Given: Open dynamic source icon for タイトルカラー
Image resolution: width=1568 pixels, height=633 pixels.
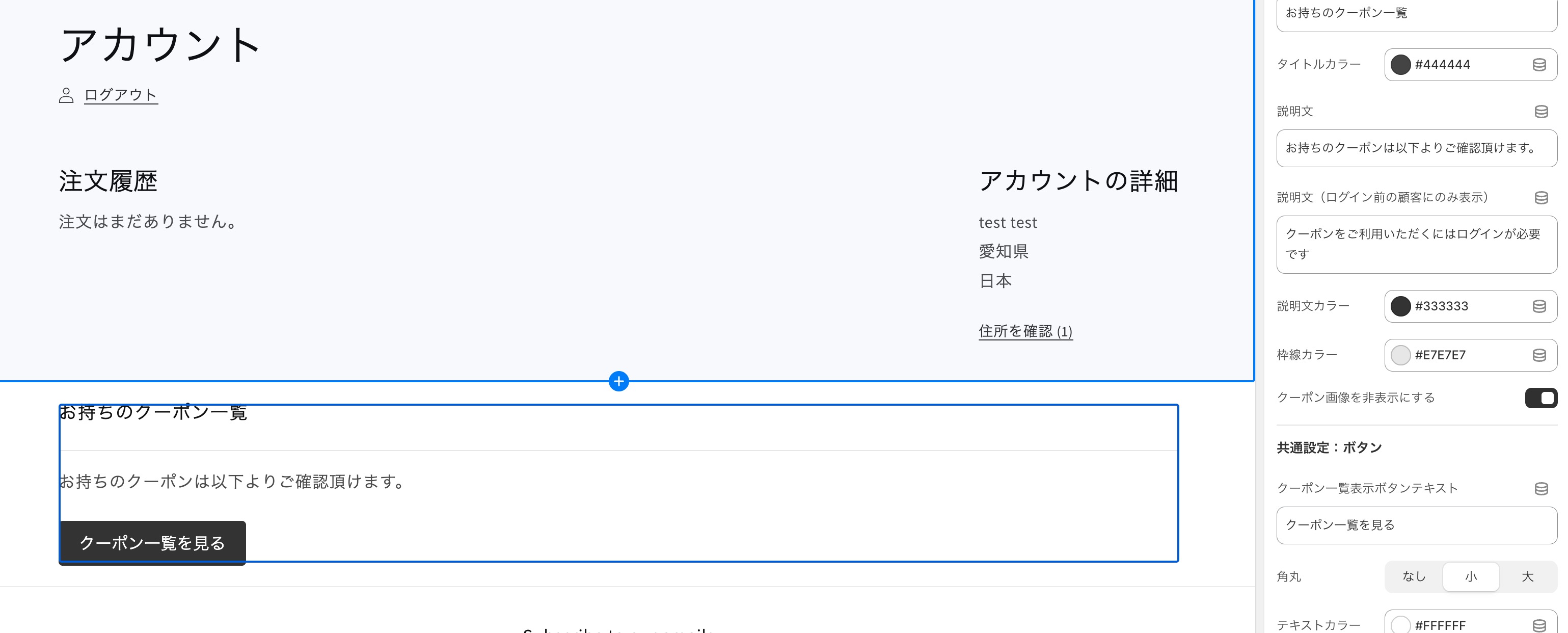Looking at the screenshot, I should coord(1539,65).
